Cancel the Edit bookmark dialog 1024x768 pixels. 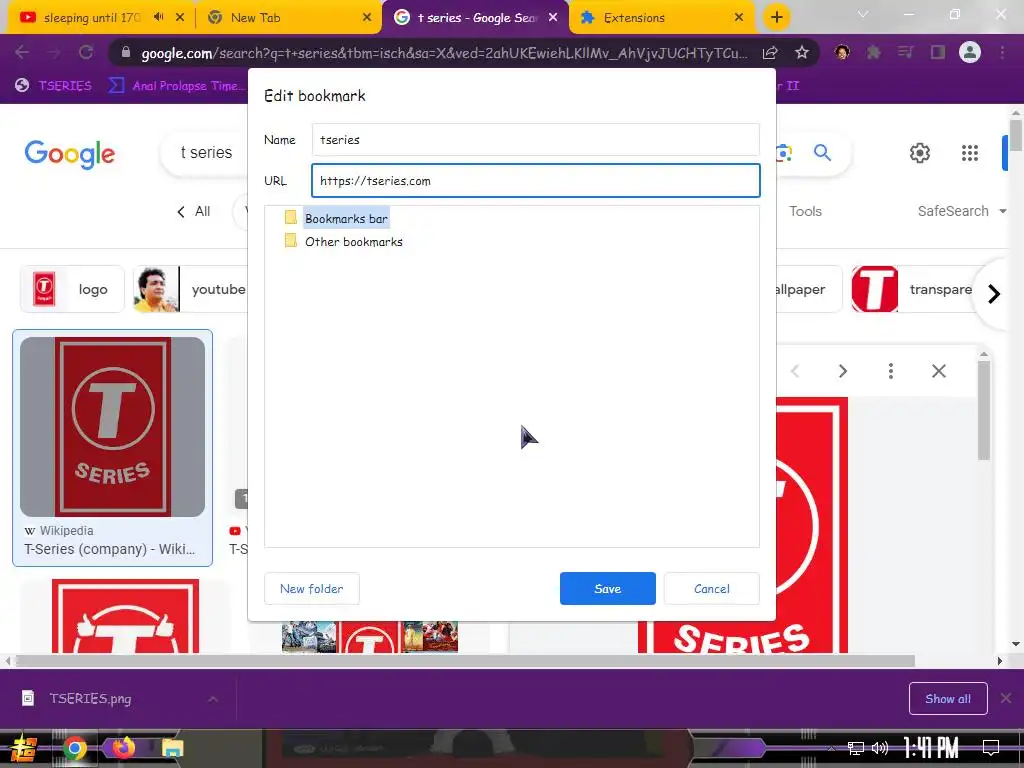coord(711,588)
